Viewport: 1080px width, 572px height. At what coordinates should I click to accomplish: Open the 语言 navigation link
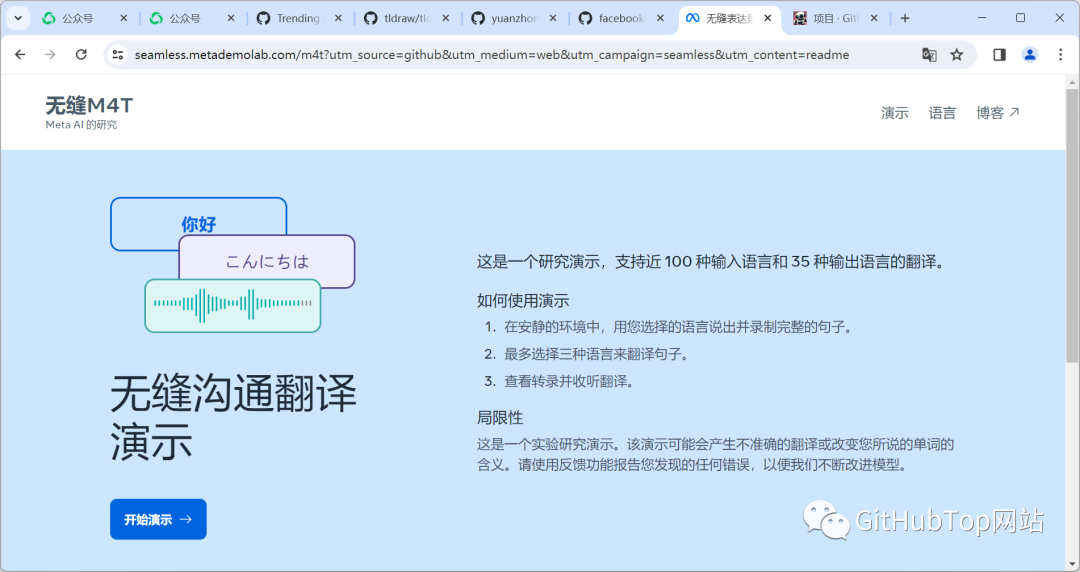[x=942, y=113]
